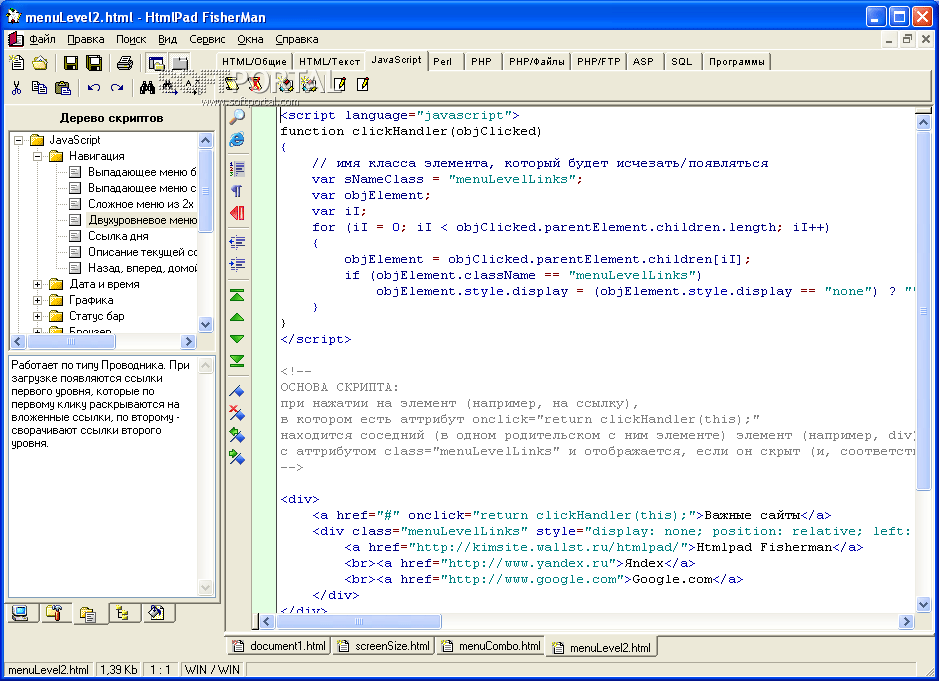Expand the Дата и время folder
939x681 pixels.
pos(38,284)
